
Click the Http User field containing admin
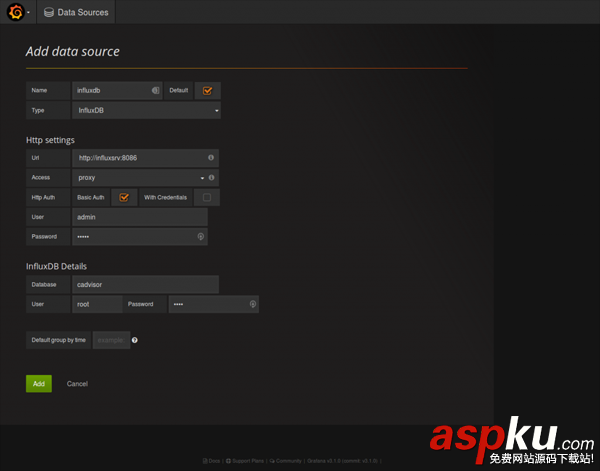[140, 217]
